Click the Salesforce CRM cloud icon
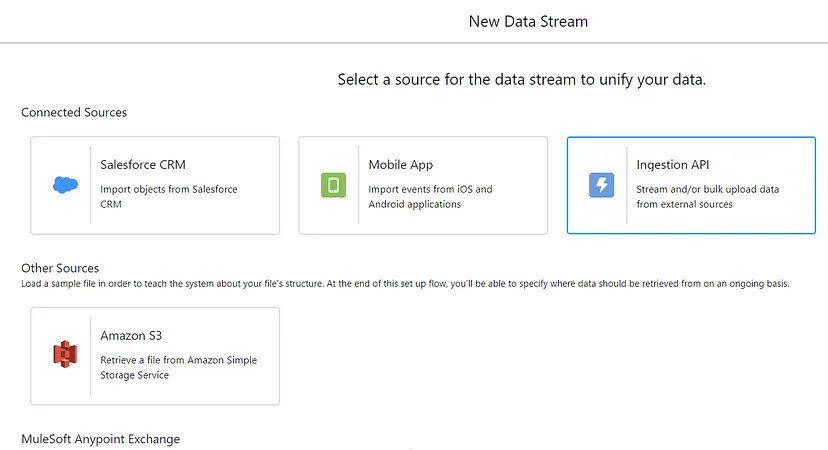The width and height of the screenshot is (828, 450). click(65, 185)
